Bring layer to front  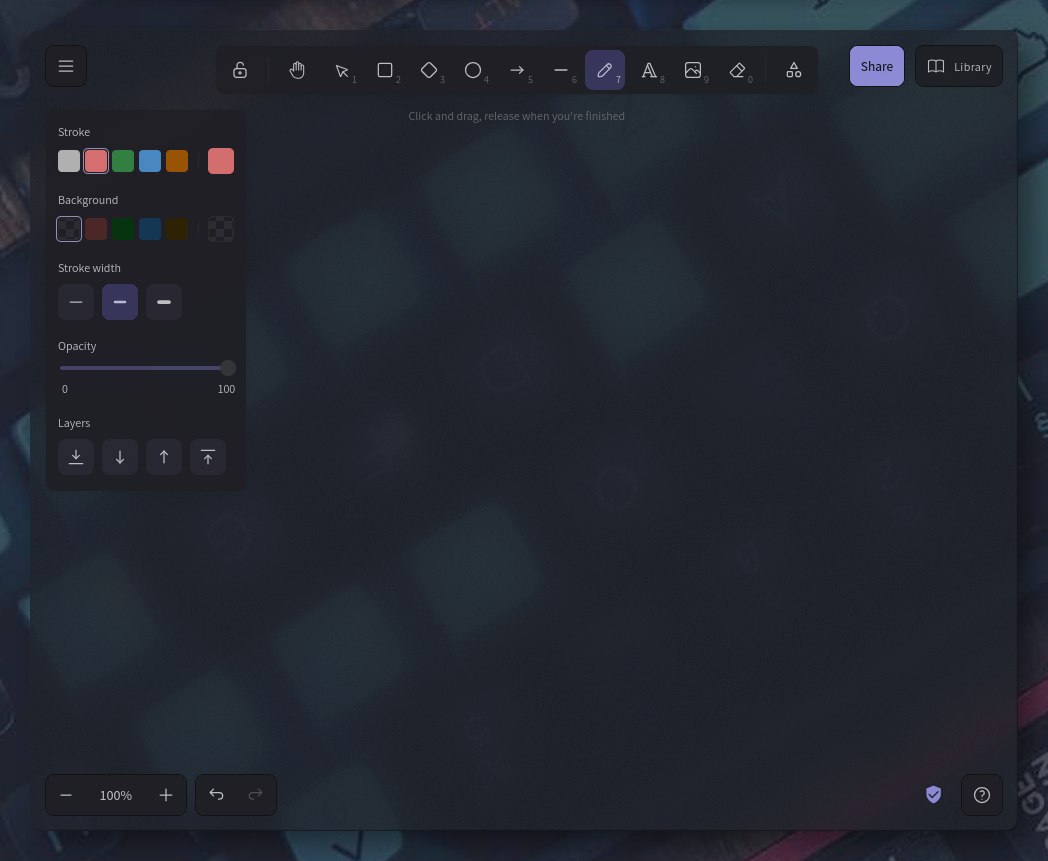[208, 457]
